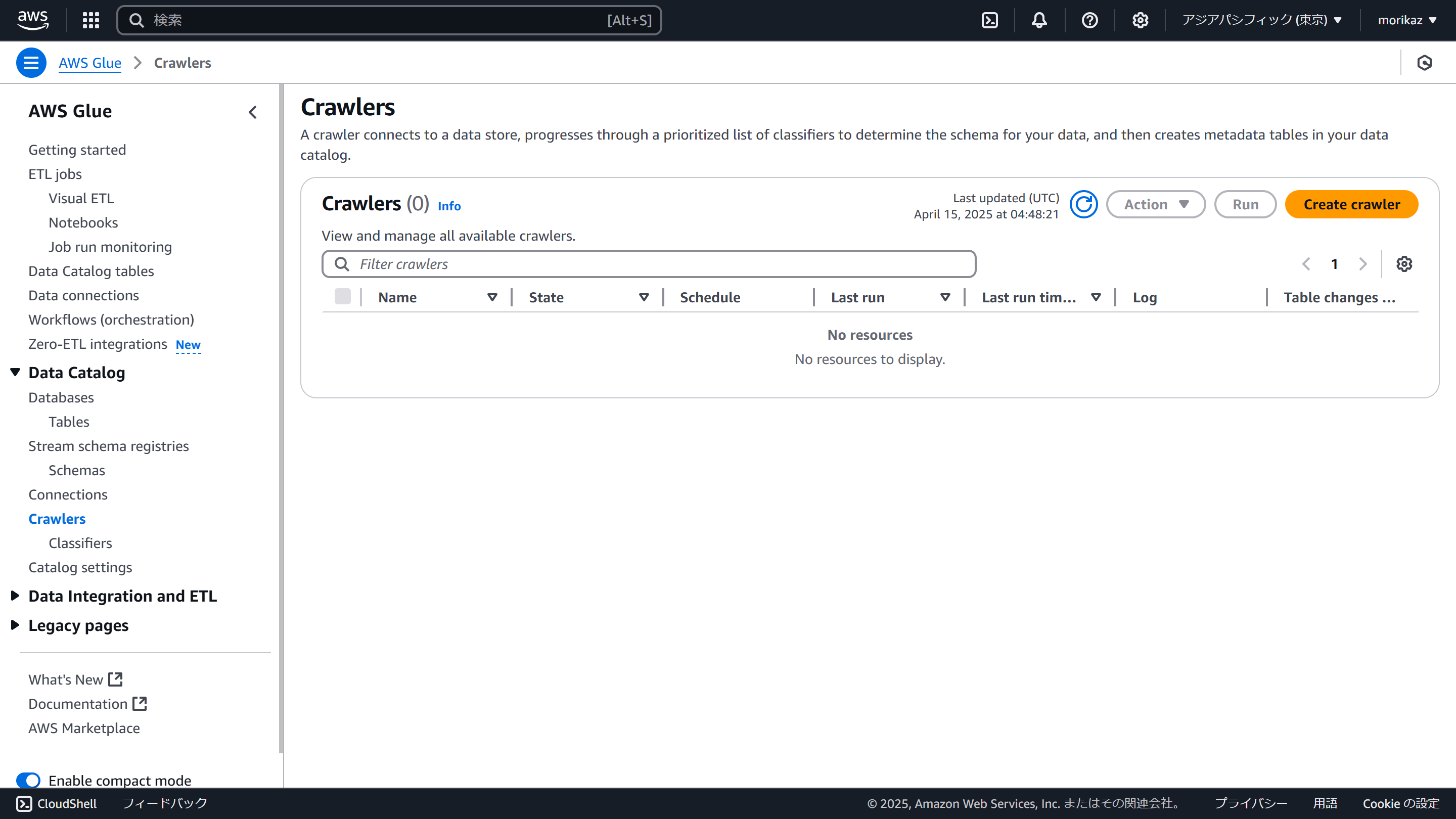The image size is (1456, 819).
Task: Click the hamburger navigation menu button
Action: click(x=31, y=63)
